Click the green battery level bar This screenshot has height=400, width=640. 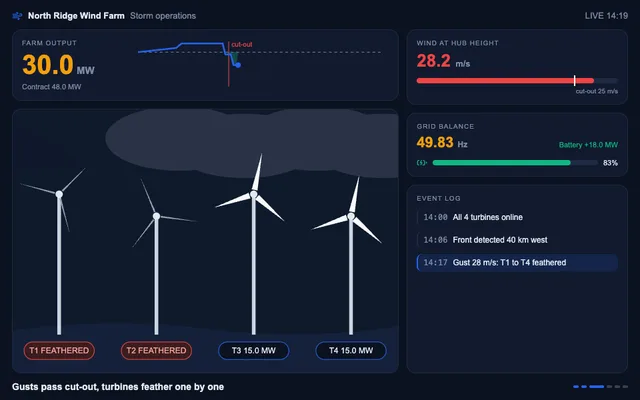point(501,163)
